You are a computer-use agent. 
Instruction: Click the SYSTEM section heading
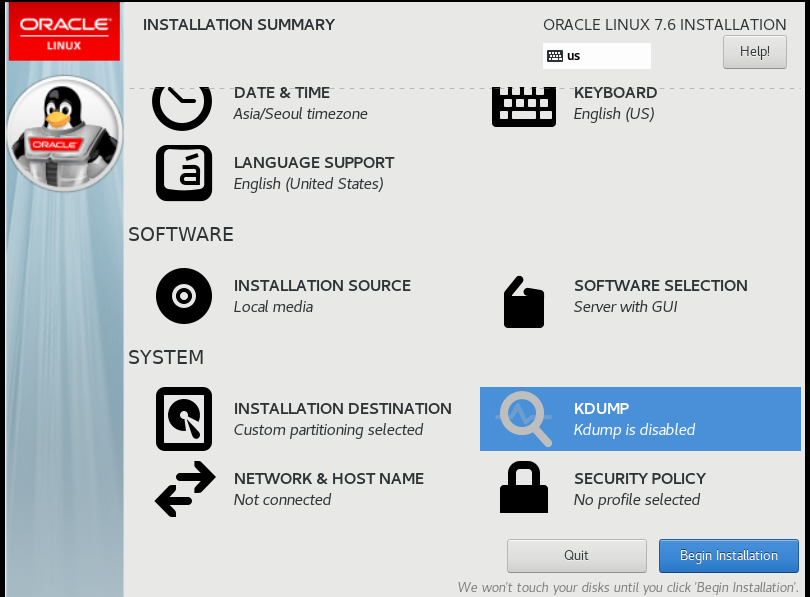[166, 357]
